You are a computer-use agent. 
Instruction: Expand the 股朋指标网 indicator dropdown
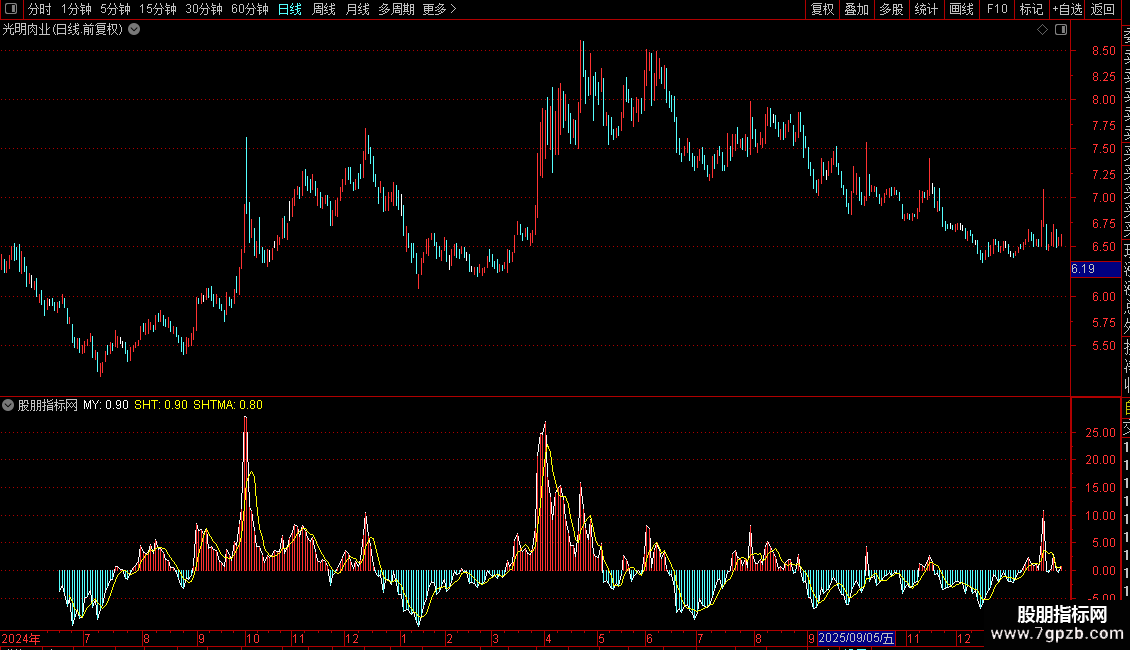[x=8, y=405]
